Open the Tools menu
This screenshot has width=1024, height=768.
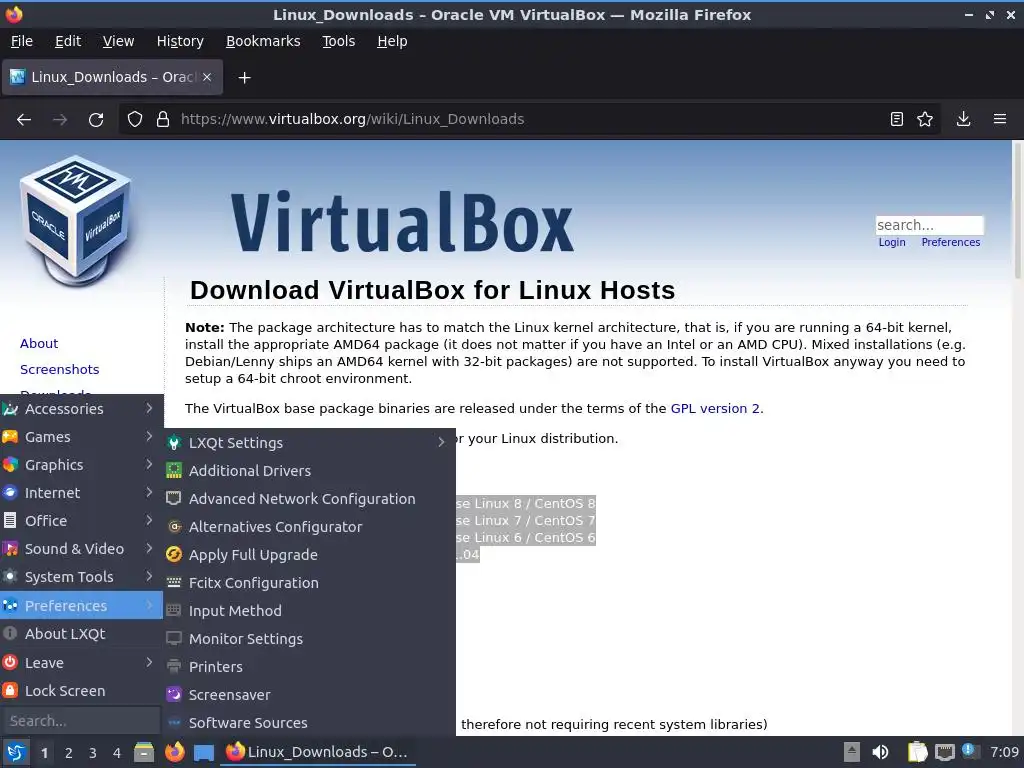[338, 41]
